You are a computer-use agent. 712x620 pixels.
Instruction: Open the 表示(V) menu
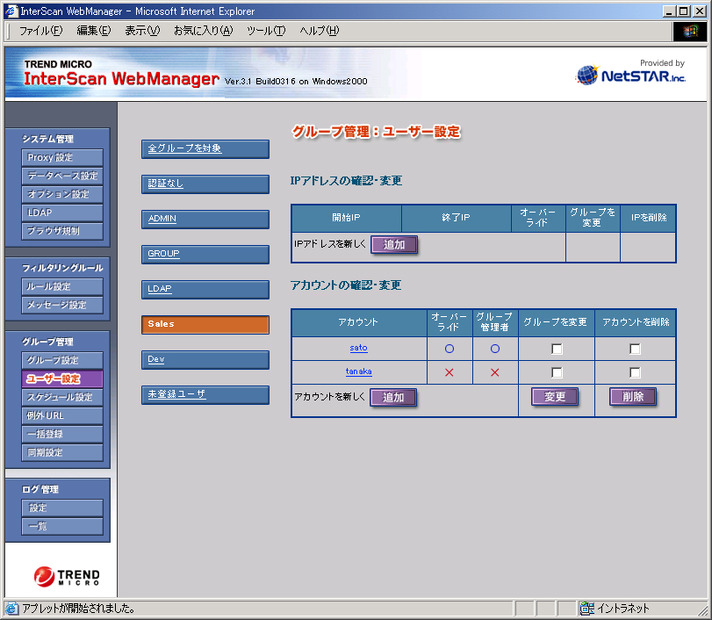[142, 30]
